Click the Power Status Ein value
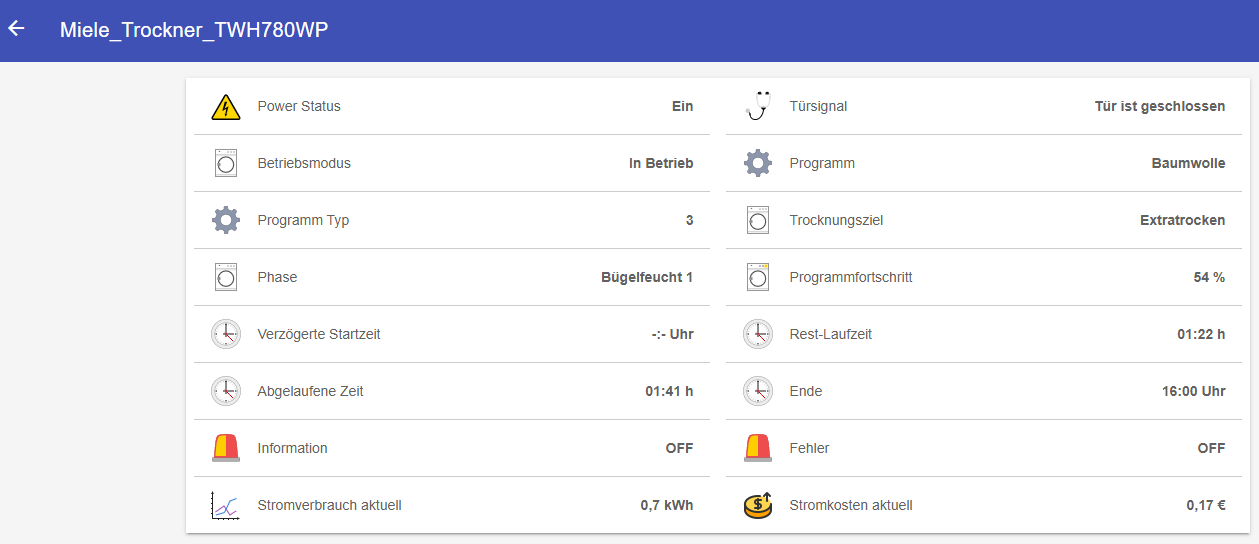Screen dimensions: 1259x544 click(682, 106)
